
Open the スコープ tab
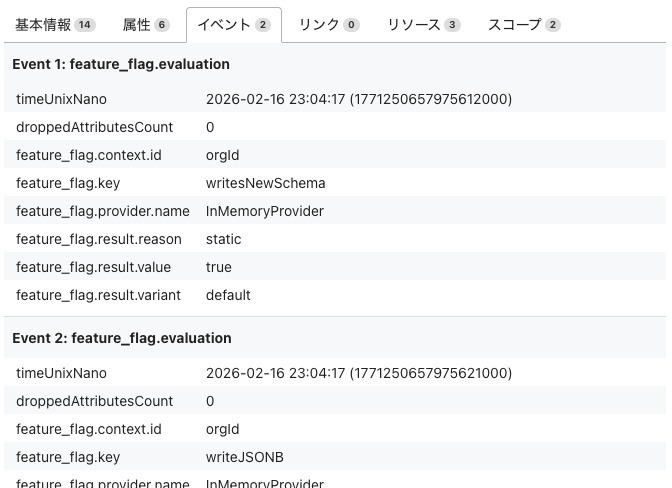[x=524, y=25]
